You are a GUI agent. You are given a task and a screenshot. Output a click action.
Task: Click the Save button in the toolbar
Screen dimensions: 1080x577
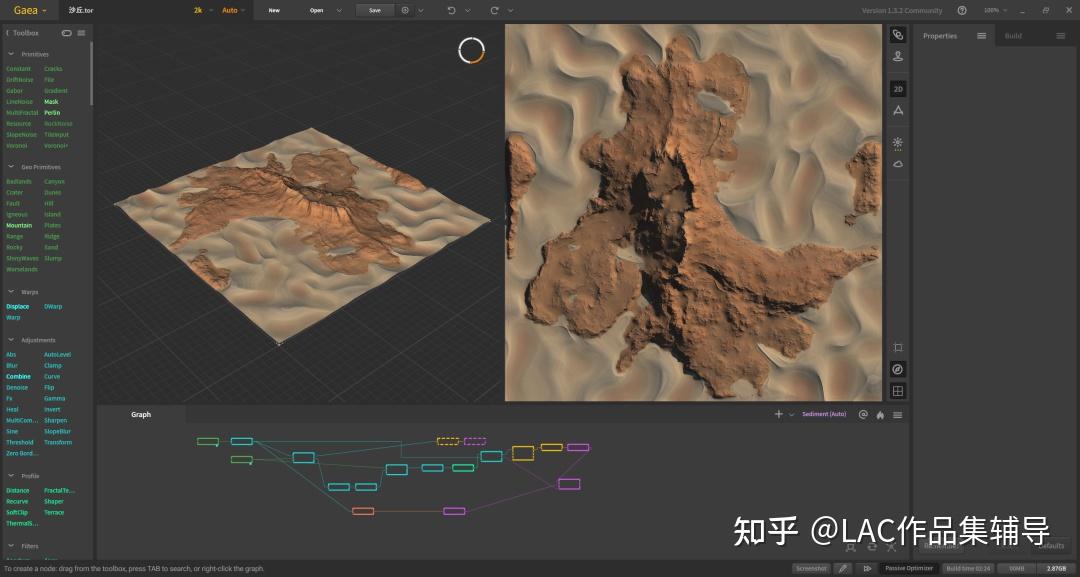[x=374, y=10]
